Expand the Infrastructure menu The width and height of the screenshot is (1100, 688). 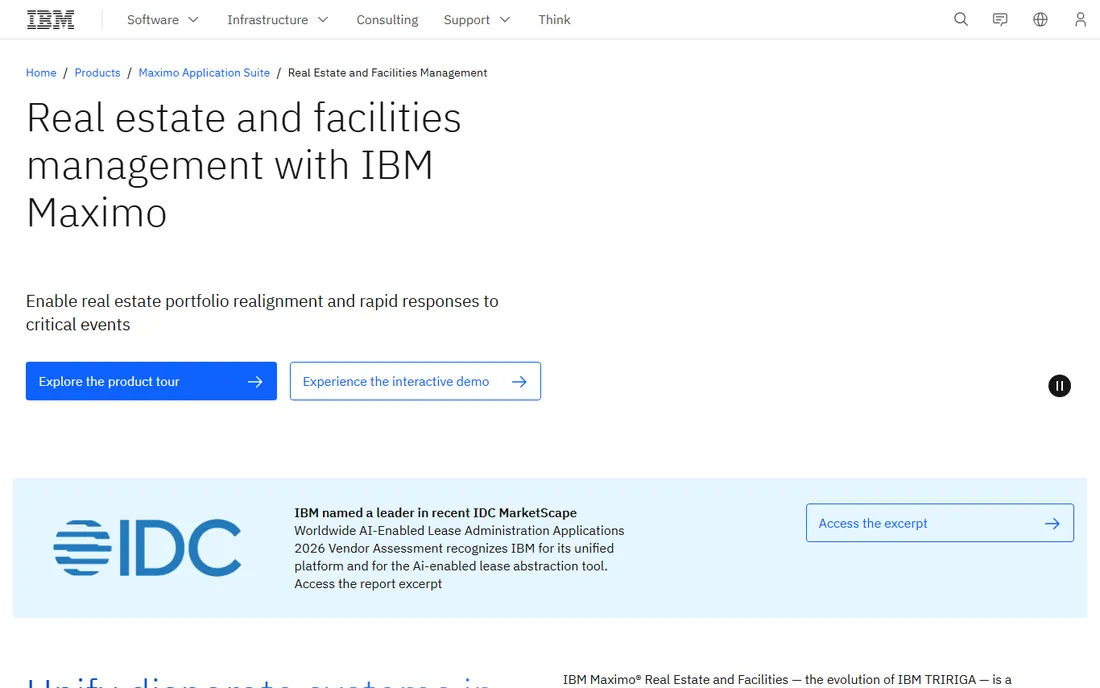pos(278,20)
